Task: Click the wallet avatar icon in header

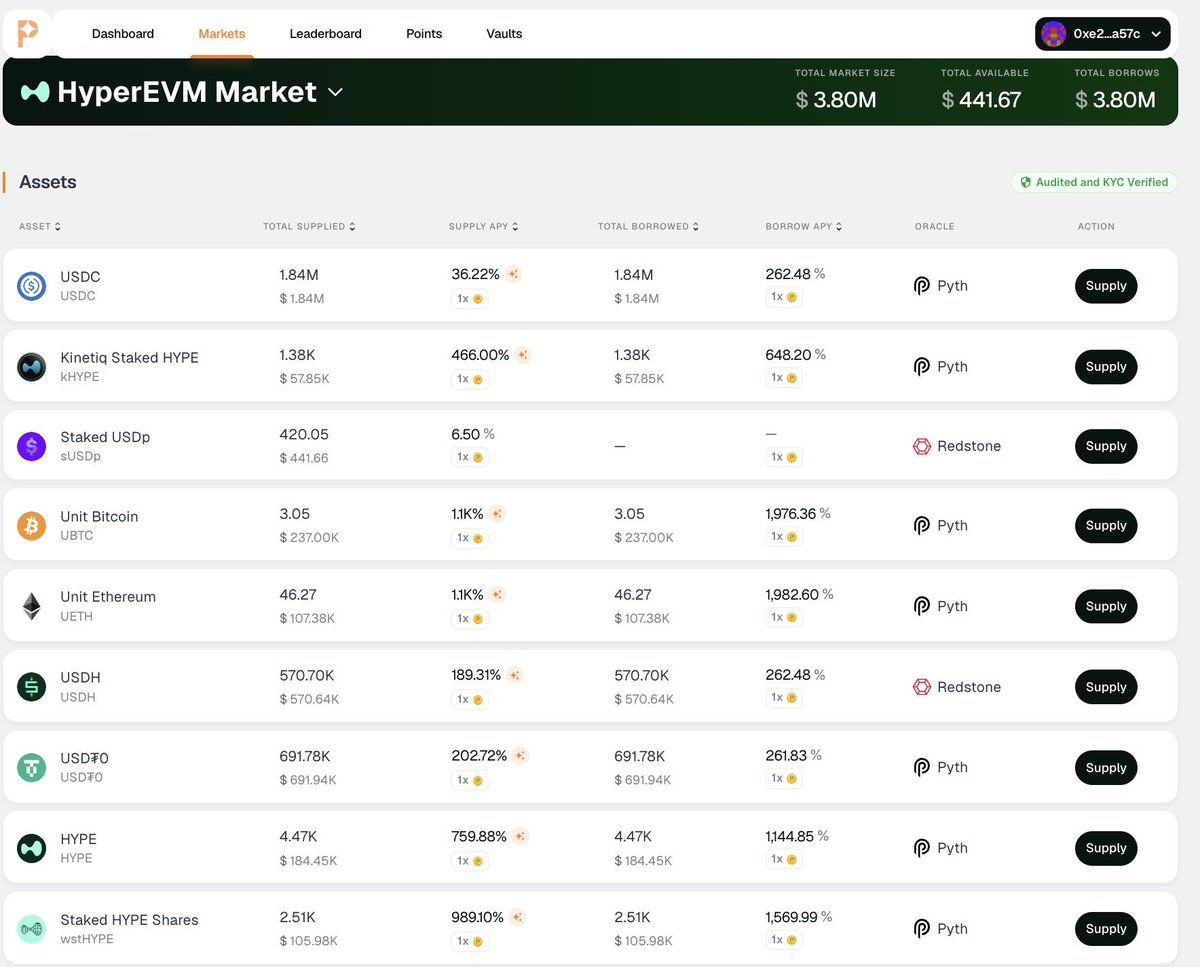Action: (x=1053, y=33)
